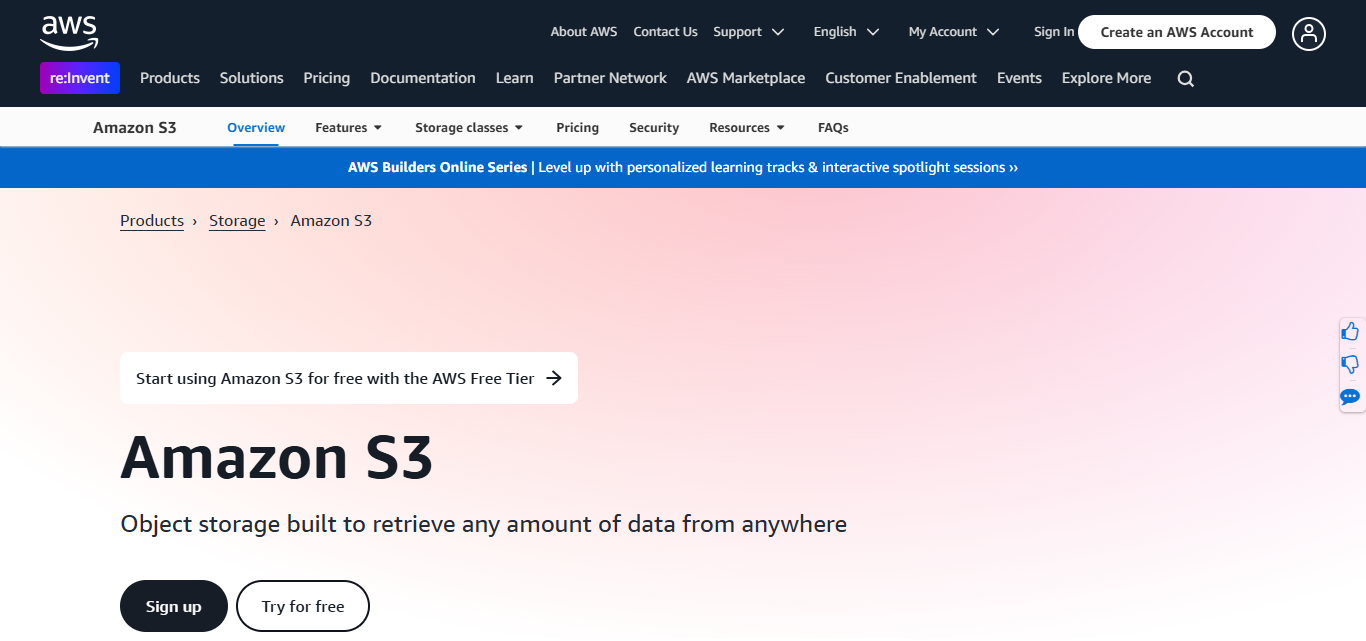Open the Documentation menu
Screen dimensions: 1366x641
point(423,78)
